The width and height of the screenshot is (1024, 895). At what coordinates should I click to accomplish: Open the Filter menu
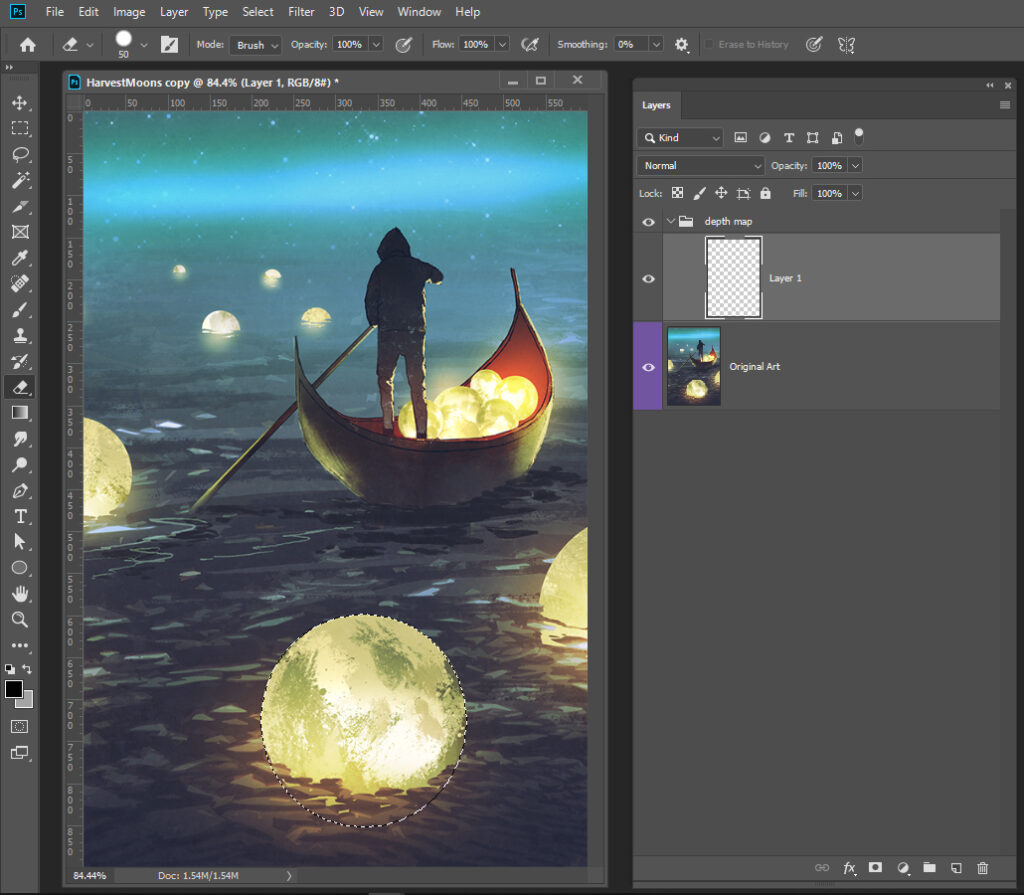pos(303,12)
